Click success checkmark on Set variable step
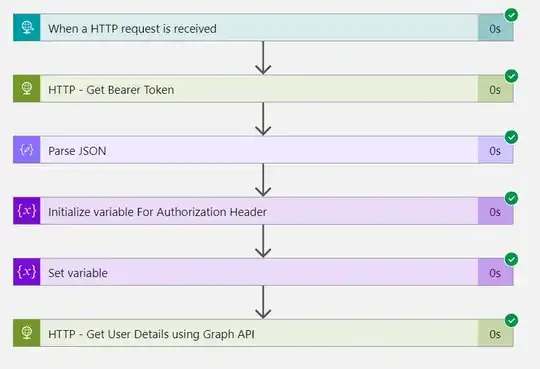 (511, 259)
